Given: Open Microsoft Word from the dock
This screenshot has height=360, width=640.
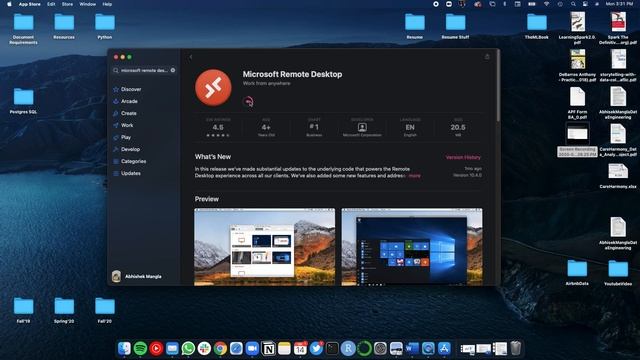Looking at the screenshot, I should click(x=412, y=348).
